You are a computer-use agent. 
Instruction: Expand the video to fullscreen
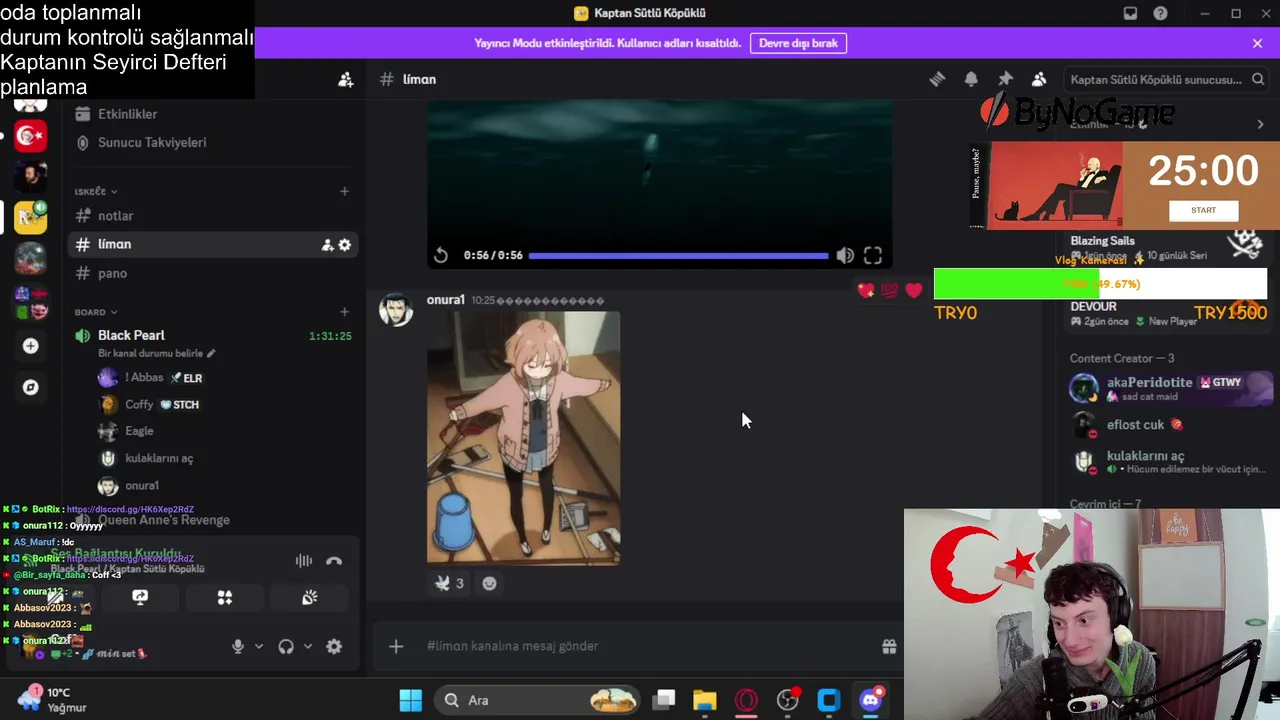(x=873, y=255)
